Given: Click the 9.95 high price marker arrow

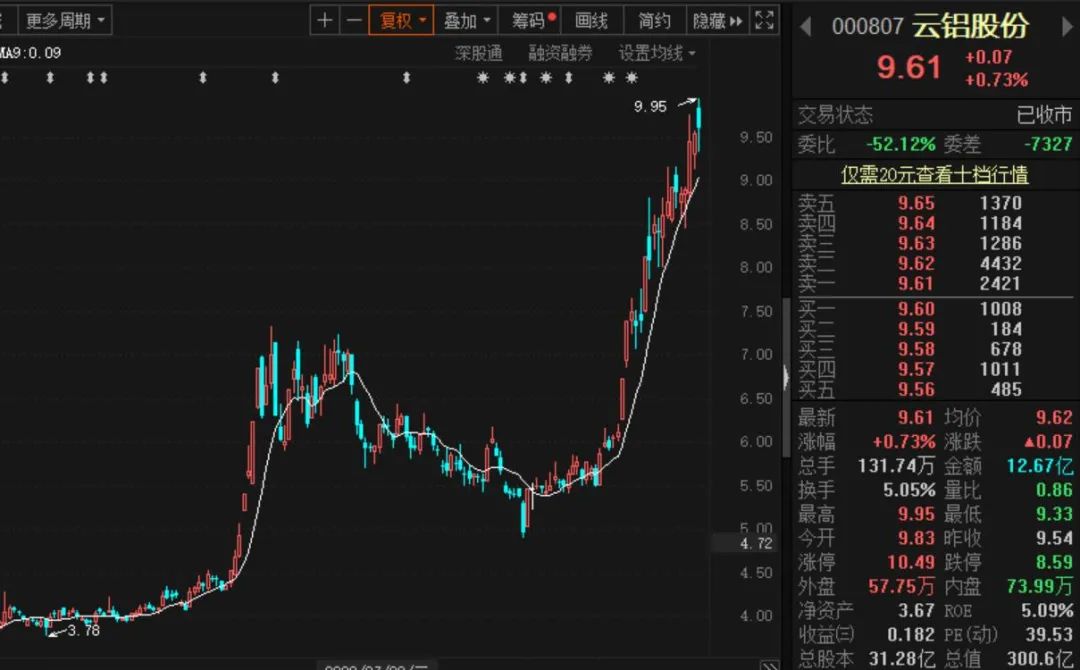Looking at the screenshot, I should [x=686, y=102].
